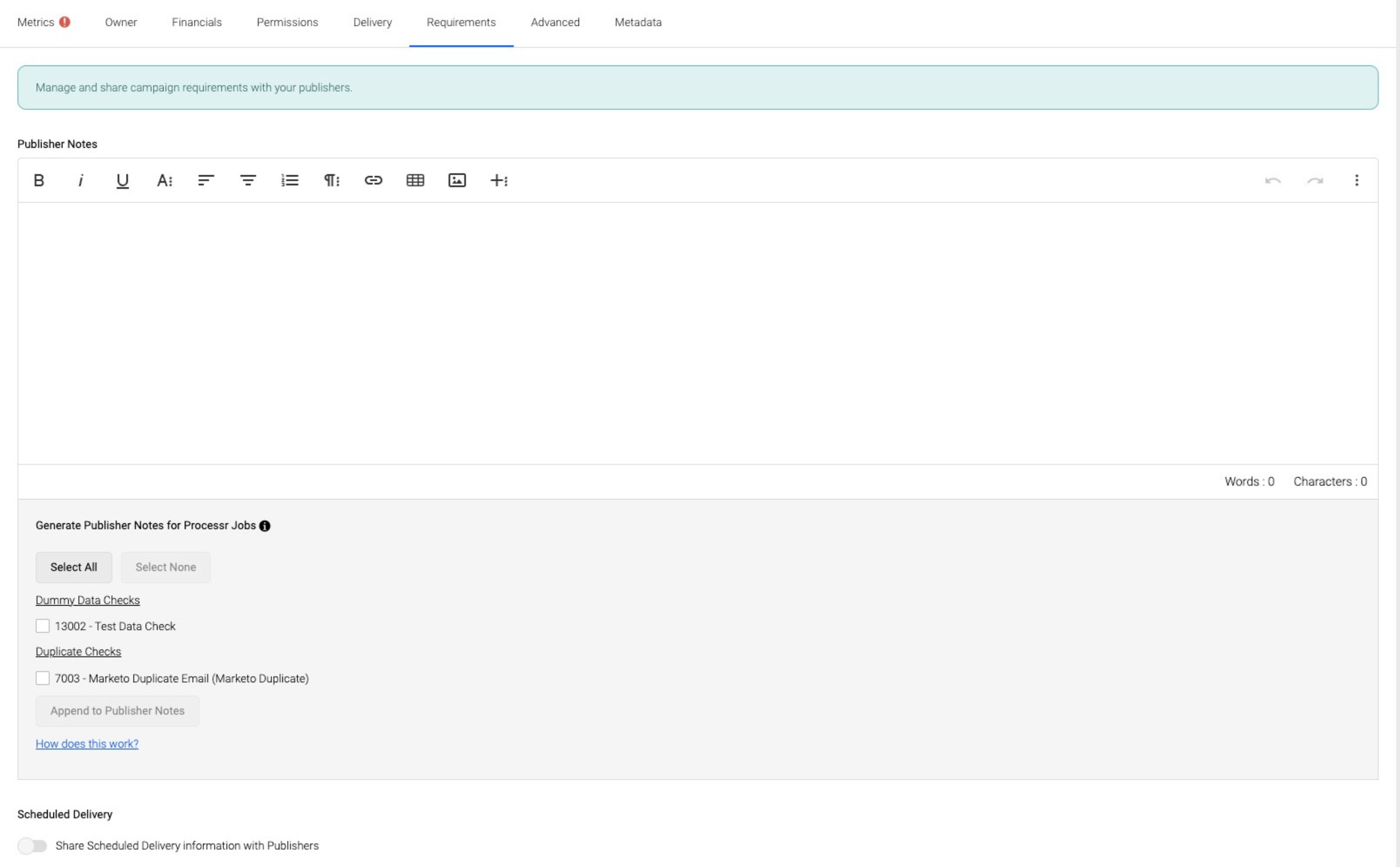
Task: Click the Scheduled Delivery heading
Action: pos(65,814)
